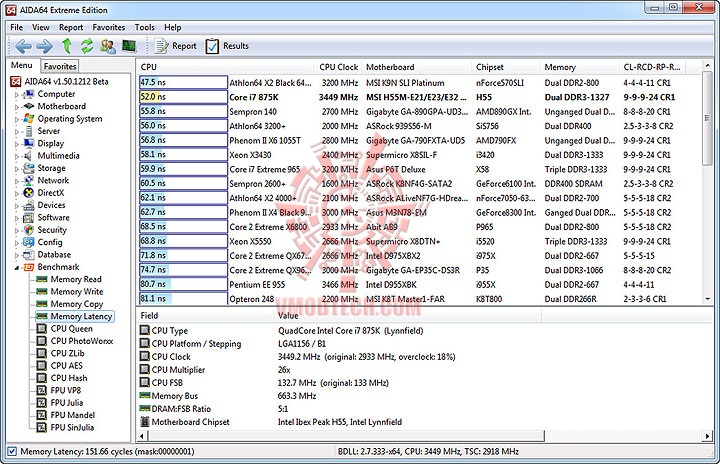Expand the Server tree node
720x464 pixels.
[x=17, y=132]
